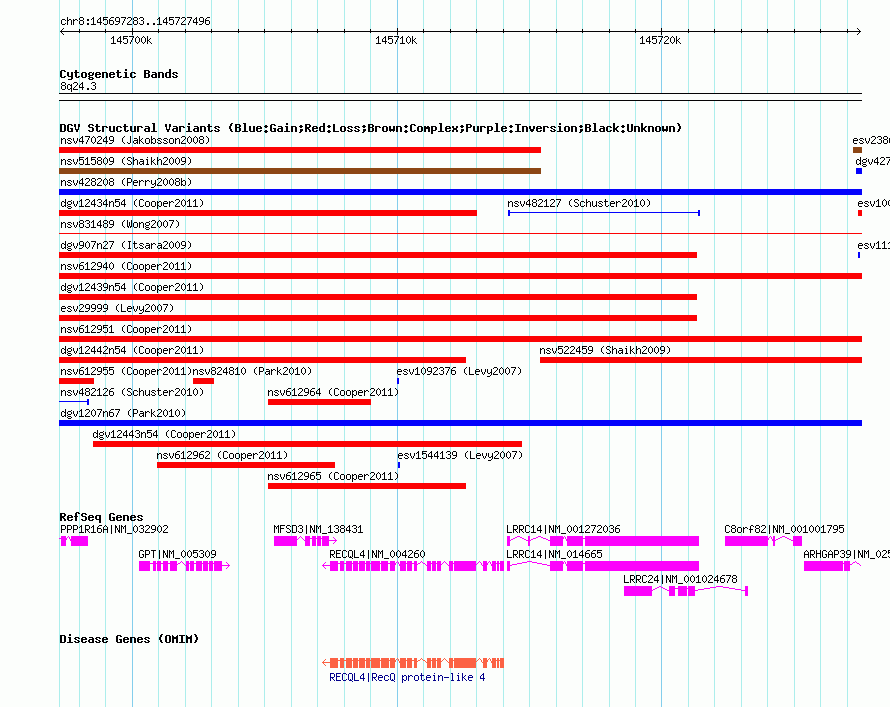Select the nsv522459 (Shaikh2009) red bar
890x707 pixels.
701,360
